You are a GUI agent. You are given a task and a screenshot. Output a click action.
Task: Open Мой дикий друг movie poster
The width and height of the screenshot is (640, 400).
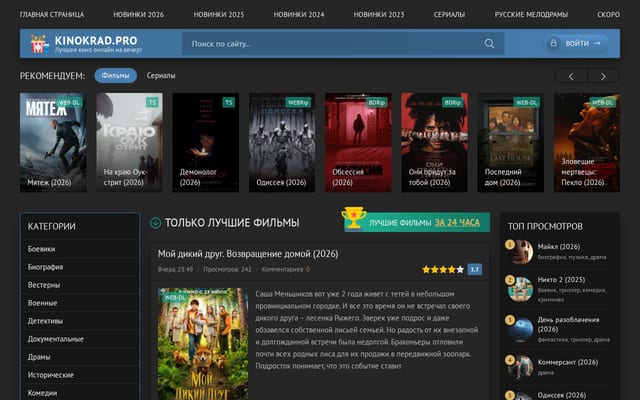click(203, 344)
